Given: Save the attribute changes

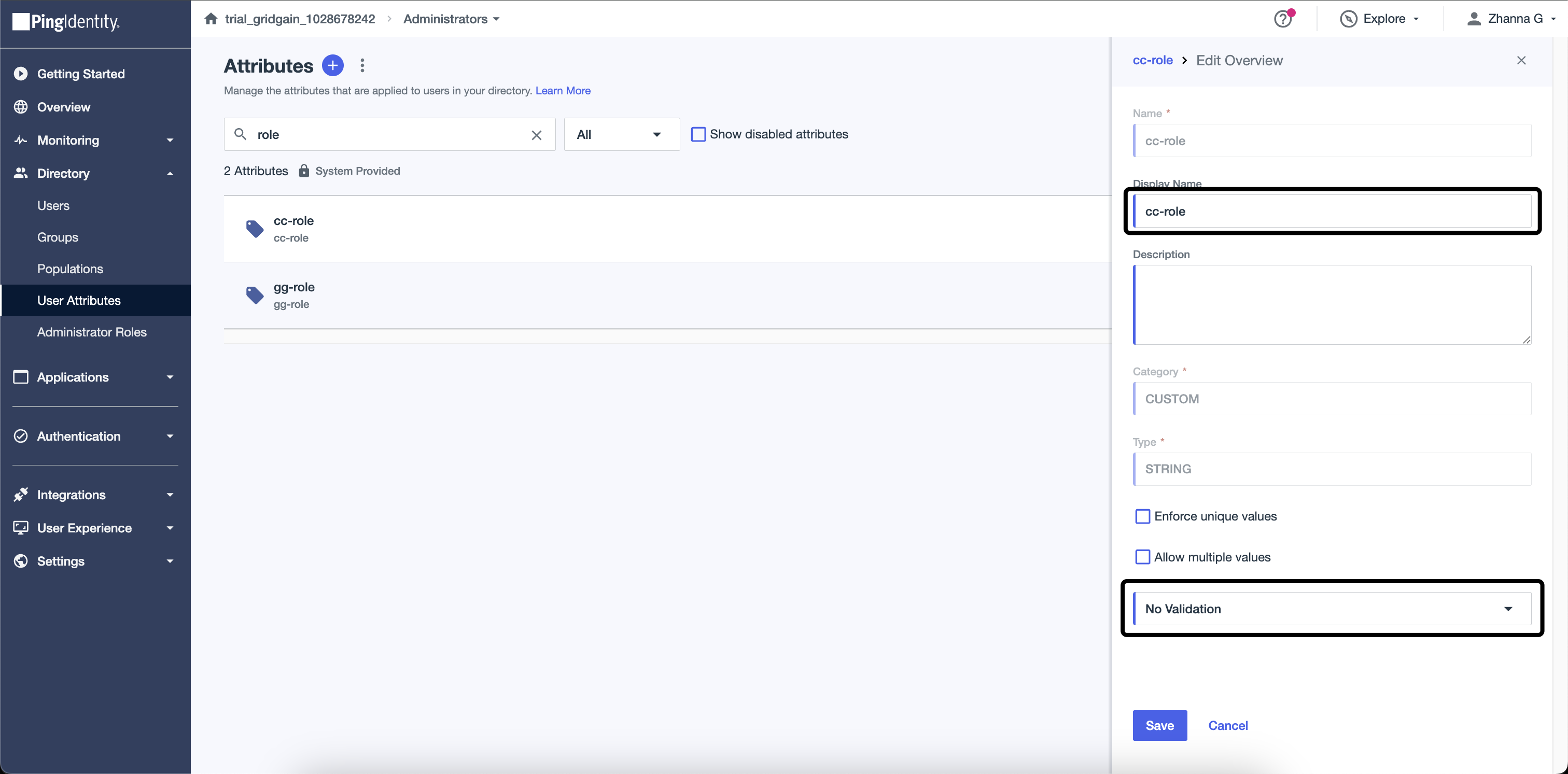Looking at the screenshot, I should 1159,725.
